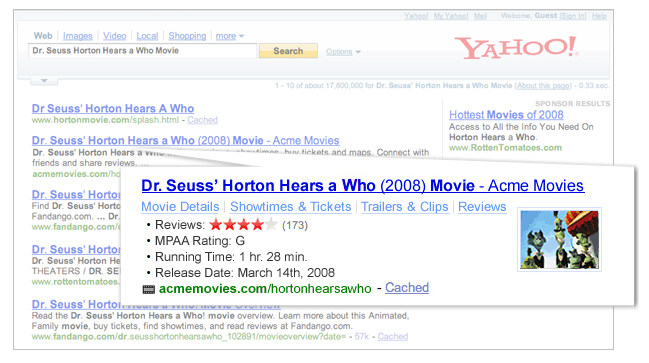Expand the tab arrow below search box

44,81
